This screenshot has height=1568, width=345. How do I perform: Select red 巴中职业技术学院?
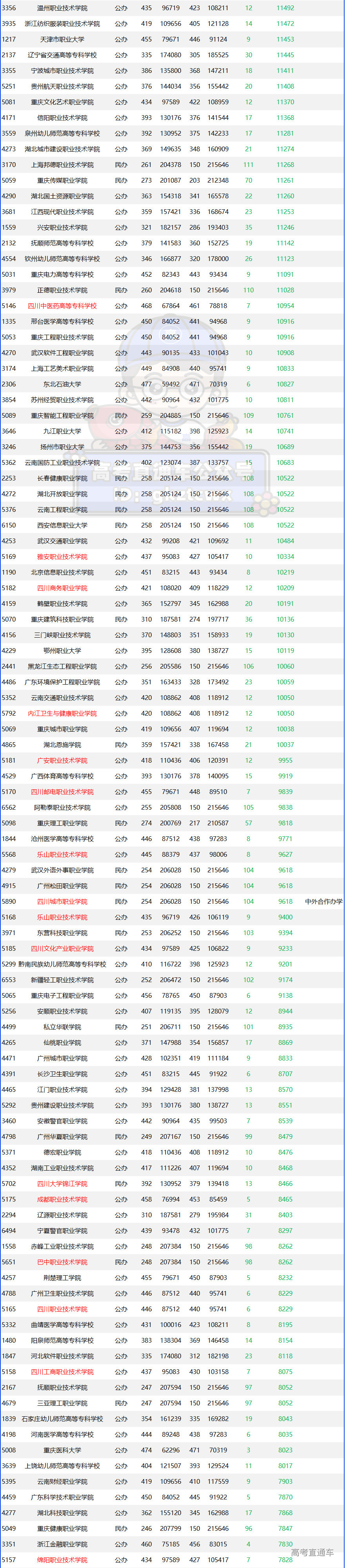click(62, 1263)
